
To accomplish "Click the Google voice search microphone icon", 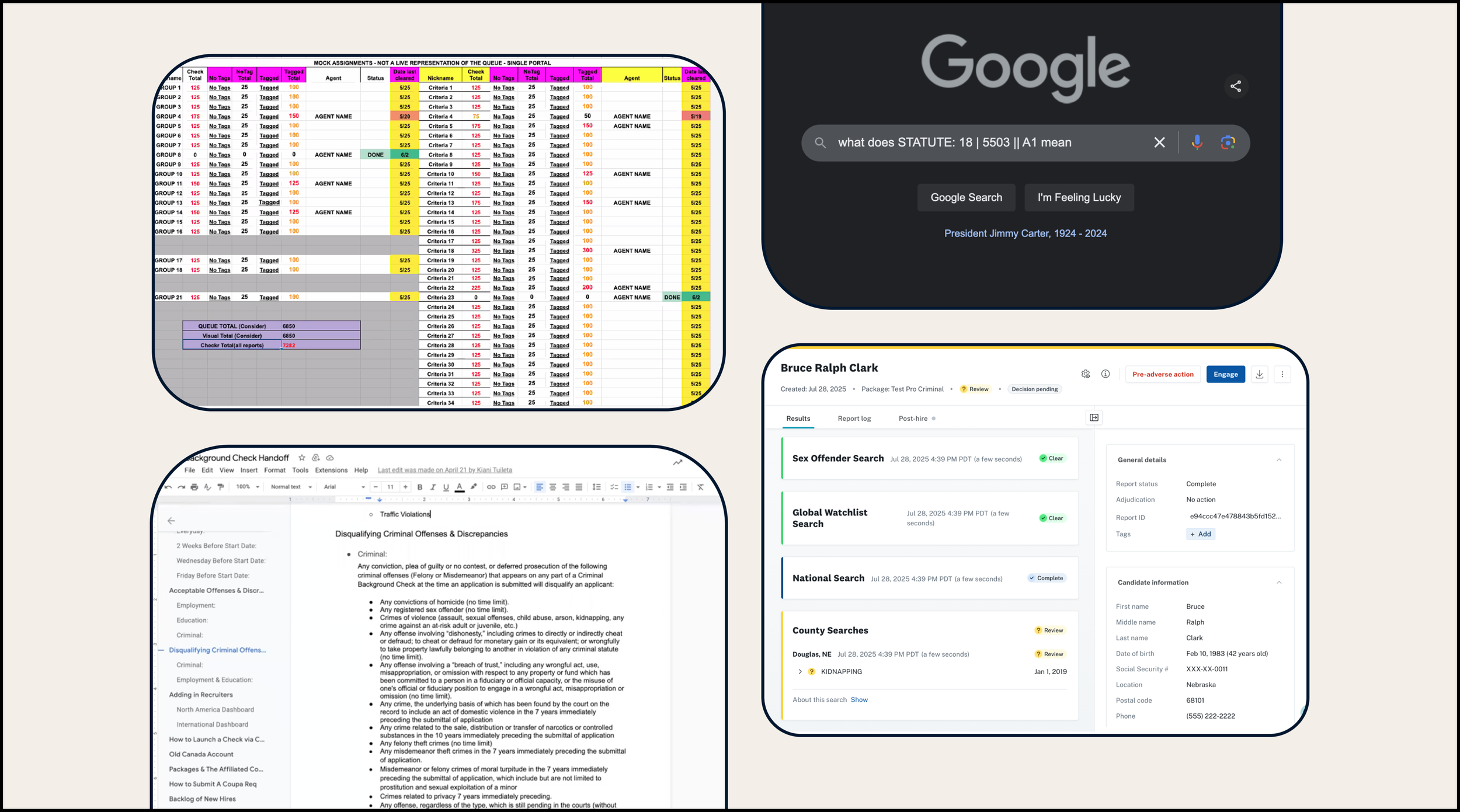I will (1197, 142).
